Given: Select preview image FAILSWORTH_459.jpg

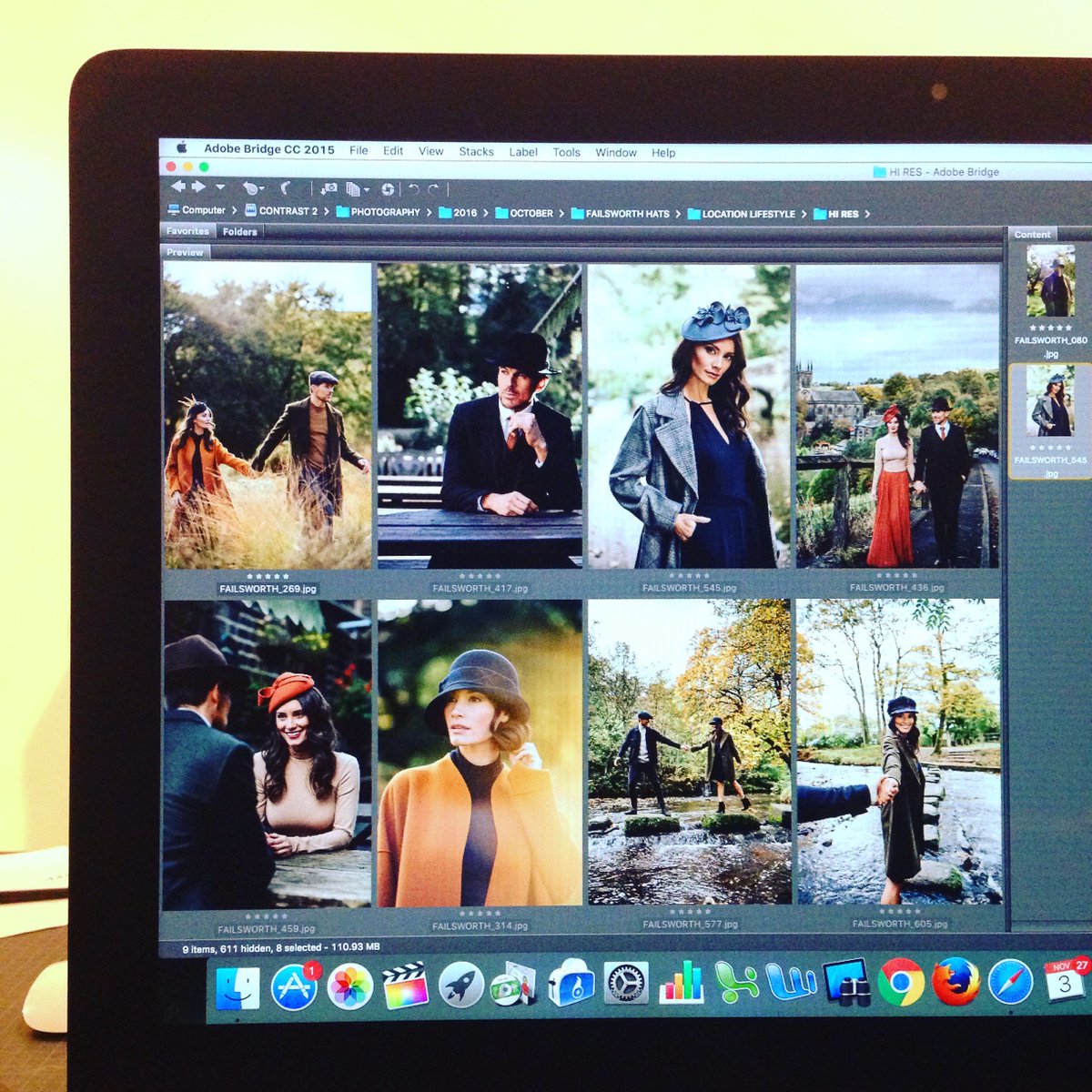Looking at the screenshot, I should (267, 754).
